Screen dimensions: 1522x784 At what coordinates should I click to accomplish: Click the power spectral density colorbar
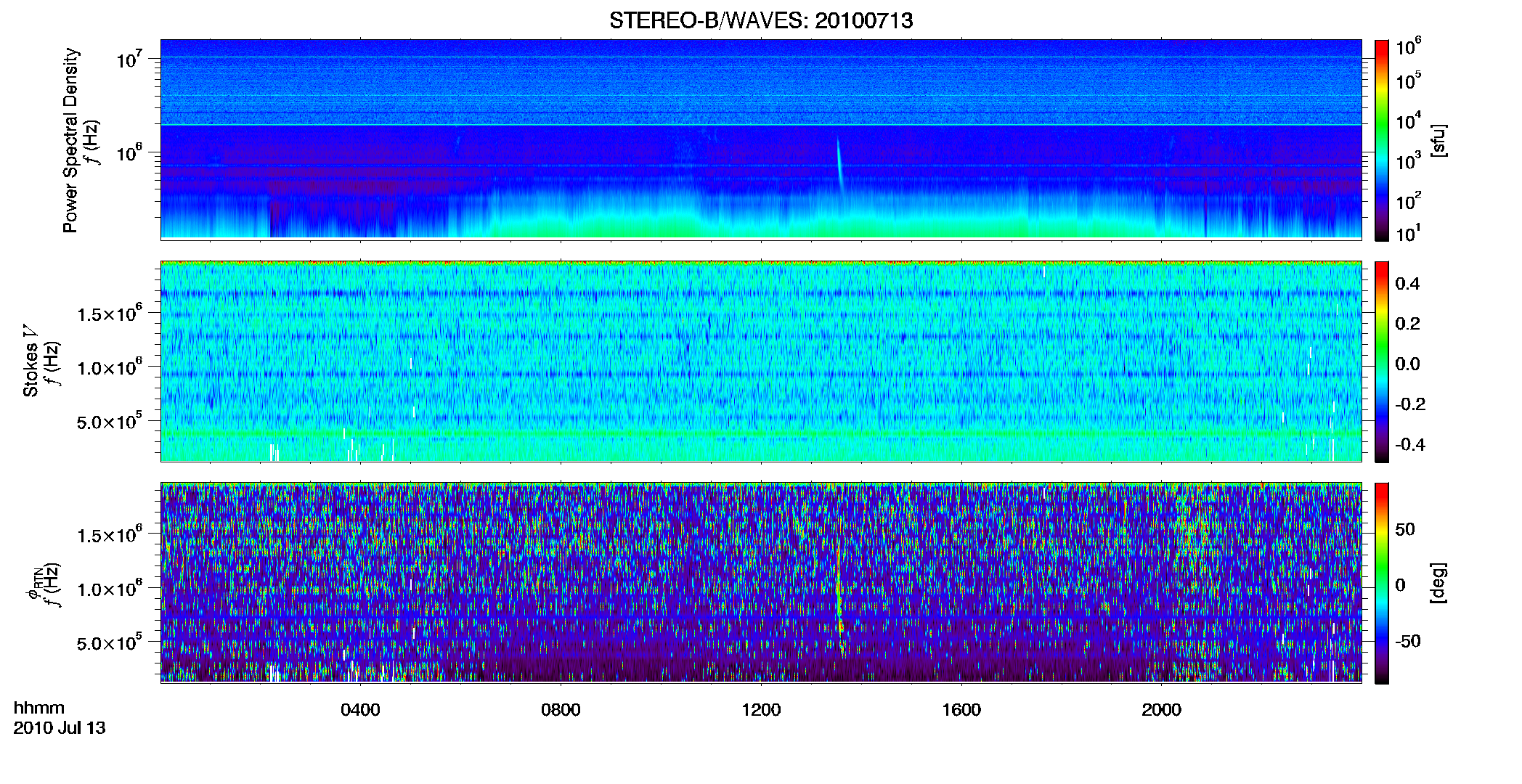pos(1382,140)
